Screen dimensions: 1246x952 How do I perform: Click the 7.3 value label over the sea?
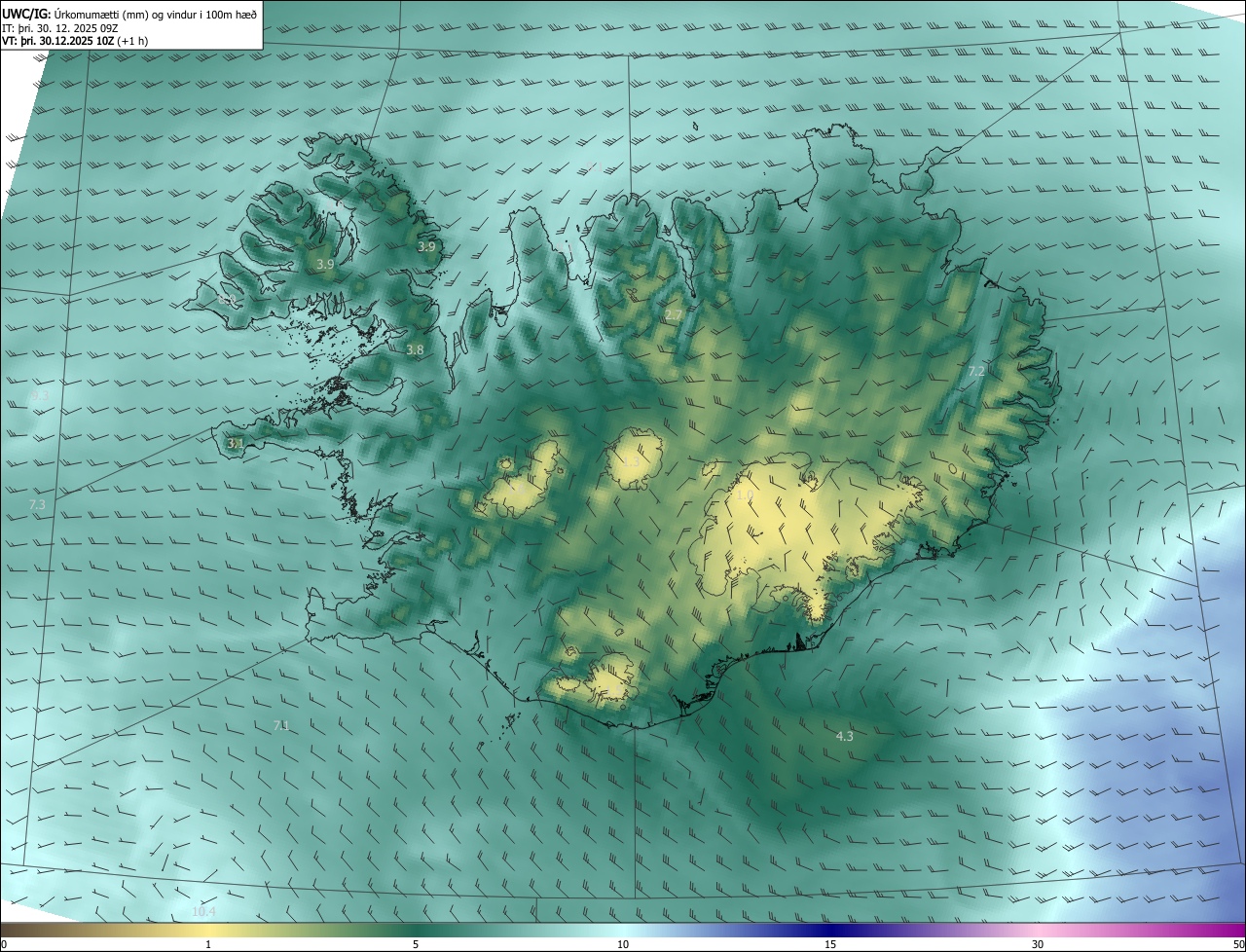click(37, 504)
